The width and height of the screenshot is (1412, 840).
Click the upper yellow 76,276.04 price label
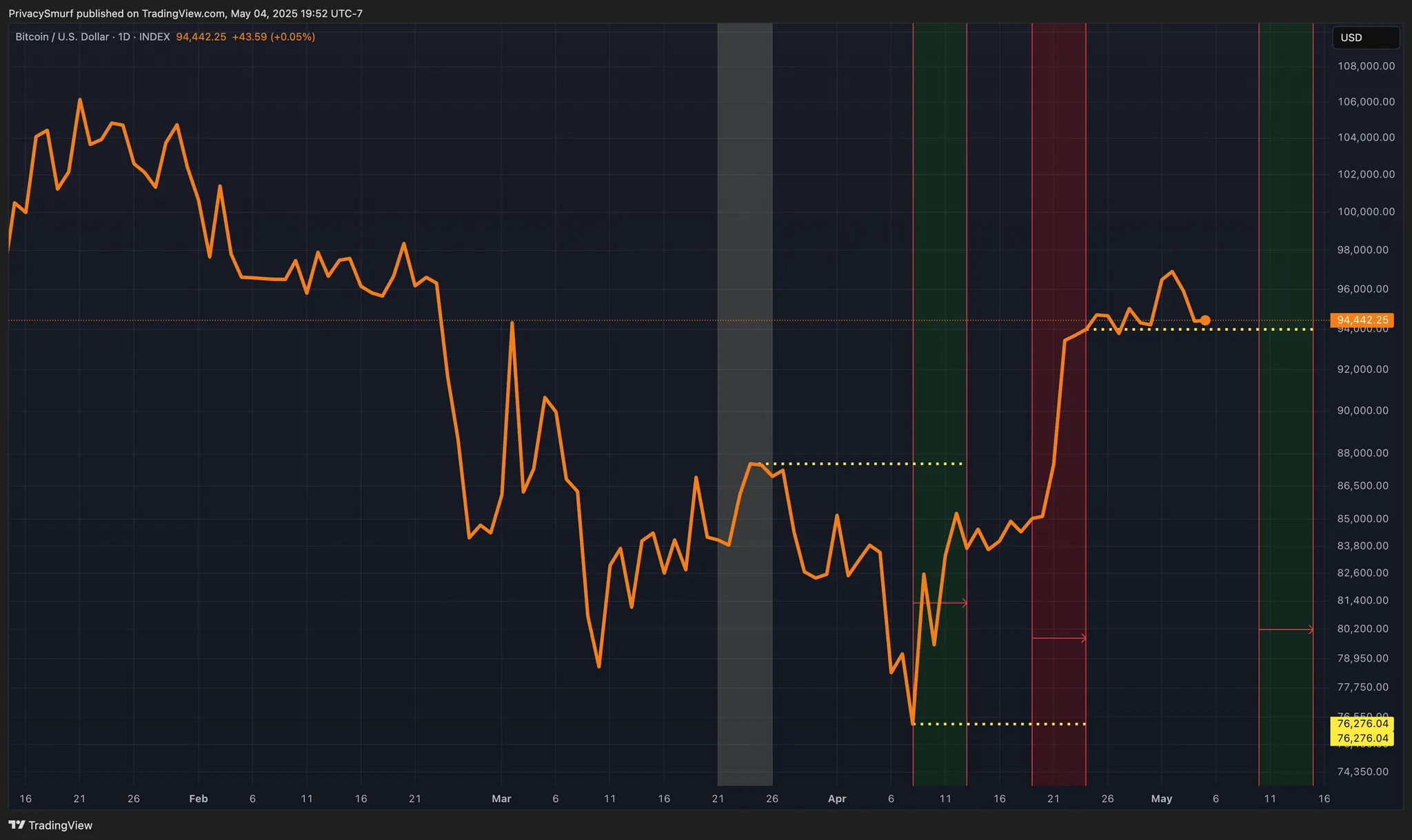click(1362, 724)
